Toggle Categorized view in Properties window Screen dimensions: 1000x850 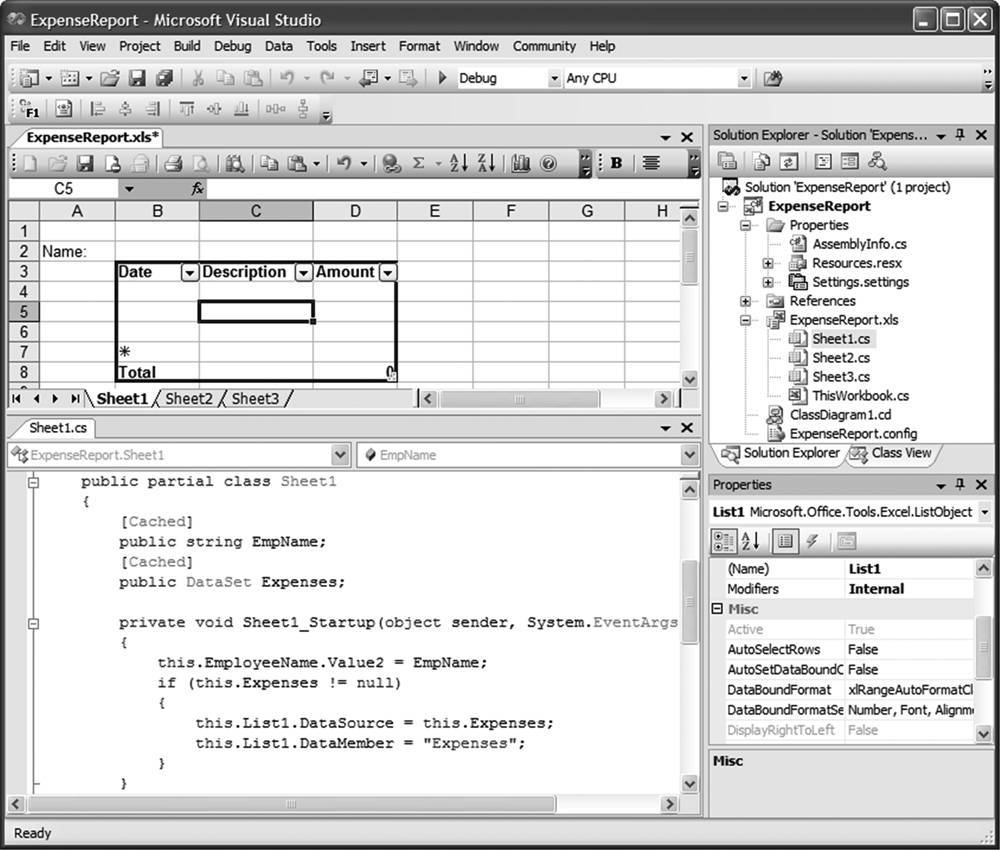(x=723, y=541)
